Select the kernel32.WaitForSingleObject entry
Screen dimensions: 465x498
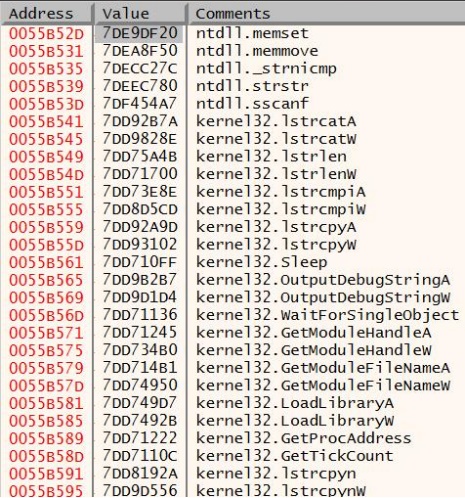coord(327,315)
